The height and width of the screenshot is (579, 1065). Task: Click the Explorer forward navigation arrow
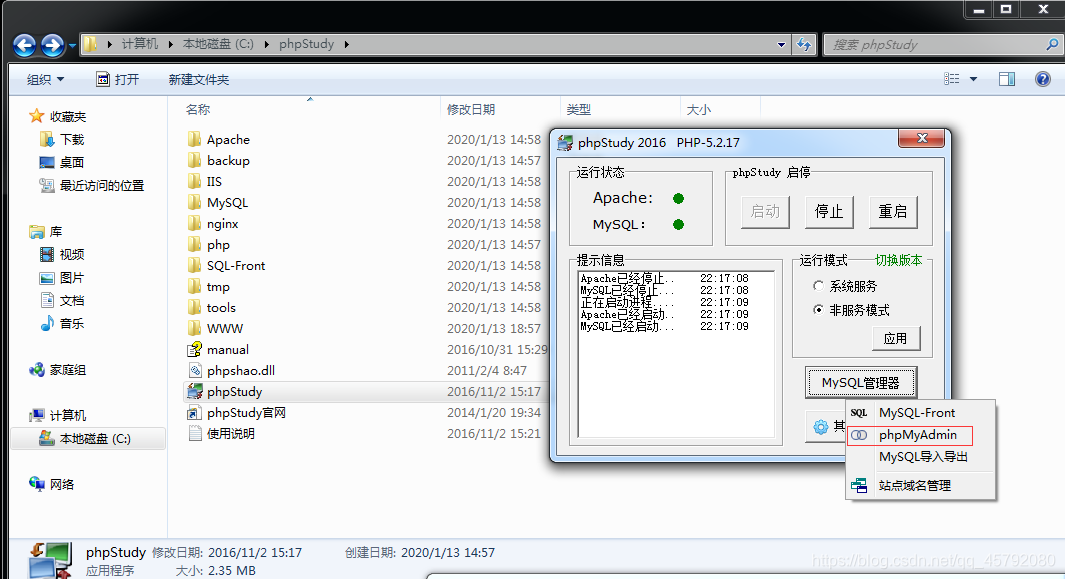pyautogui.click(x=53, y=45)
